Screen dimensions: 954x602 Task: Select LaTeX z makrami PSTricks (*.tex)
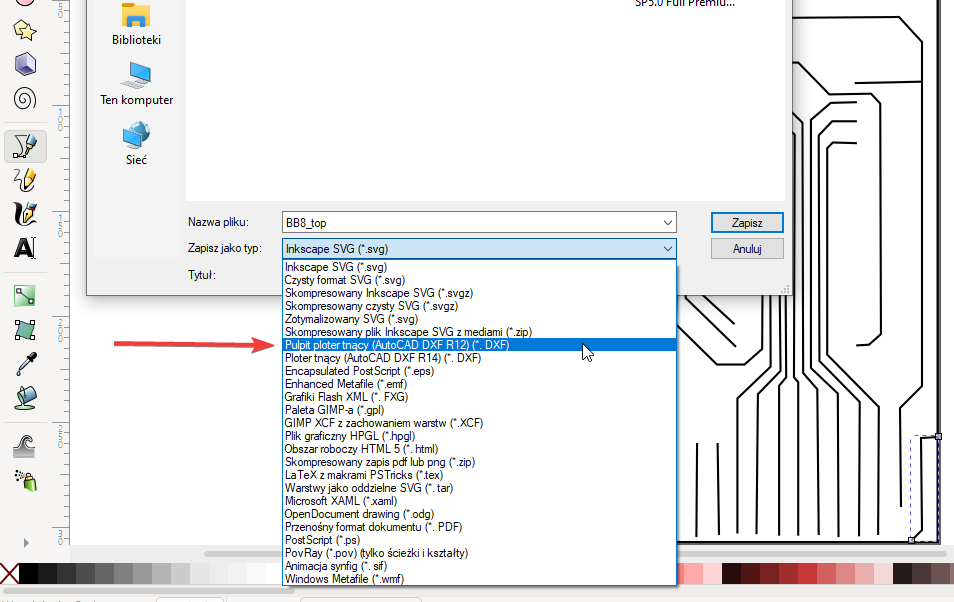479,475
